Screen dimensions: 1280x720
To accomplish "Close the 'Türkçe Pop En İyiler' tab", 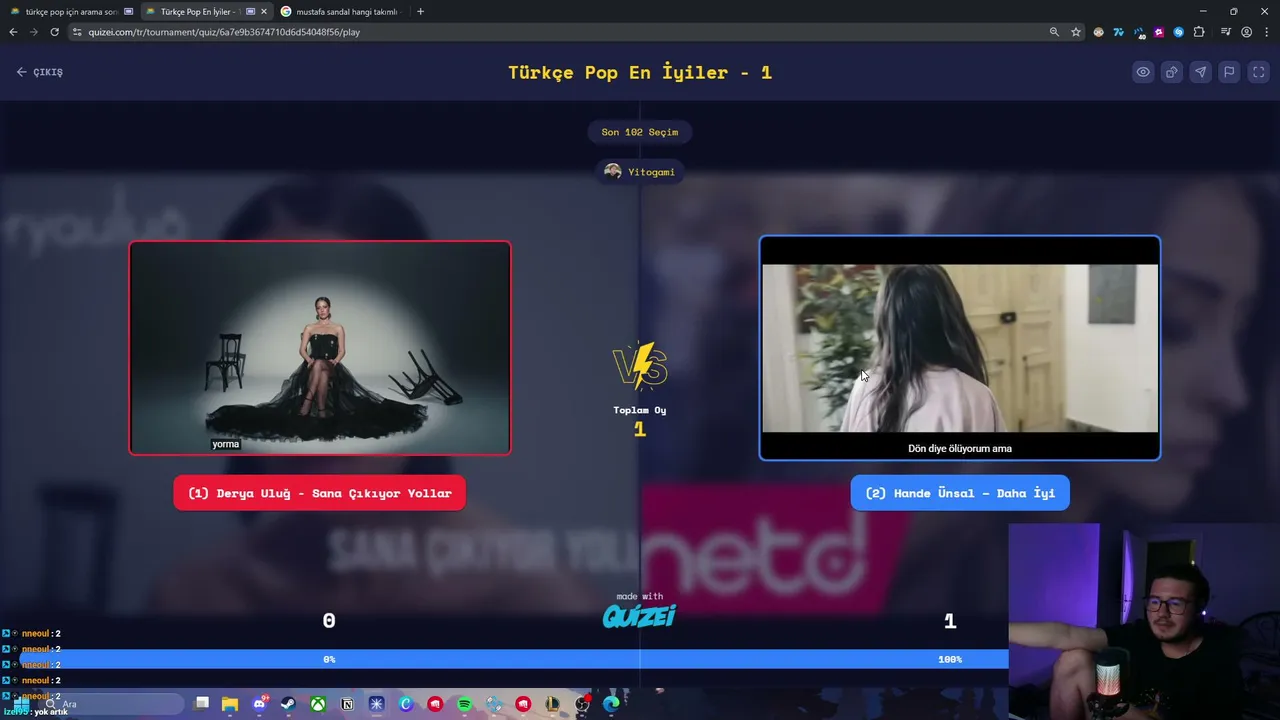I will (264, 12).
